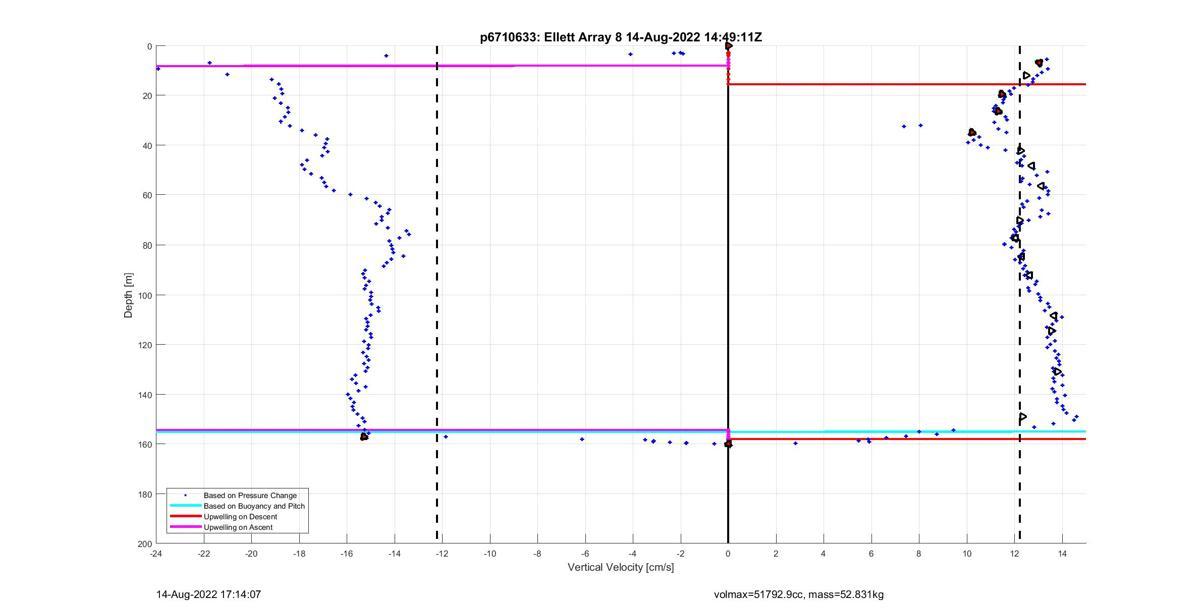Click the y-axis depth tick 180
The height and width of the screenshot is (611, 1200).
[x=144, y=494]
